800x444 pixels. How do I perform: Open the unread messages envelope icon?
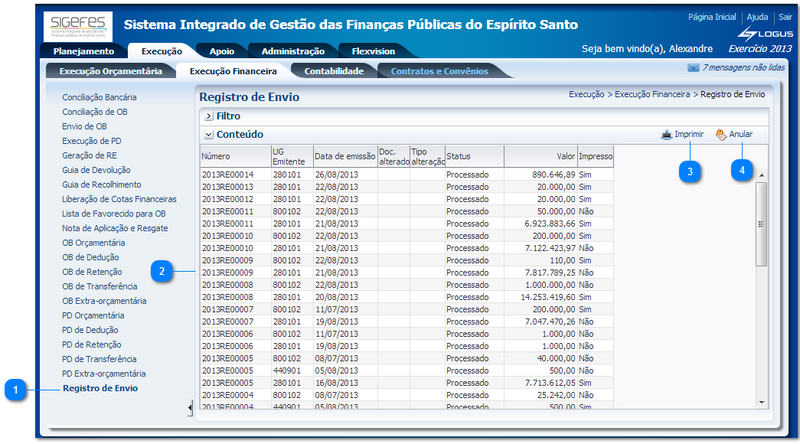[x=693, y=68]
